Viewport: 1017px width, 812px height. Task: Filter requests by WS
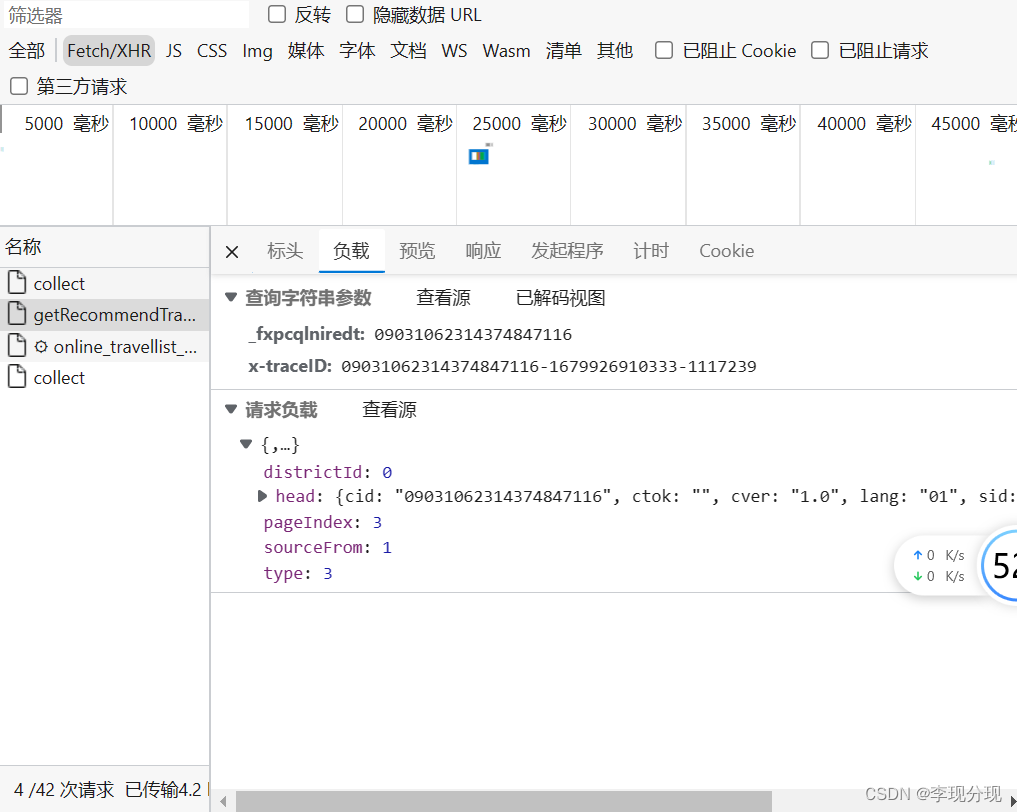(454, 51)
